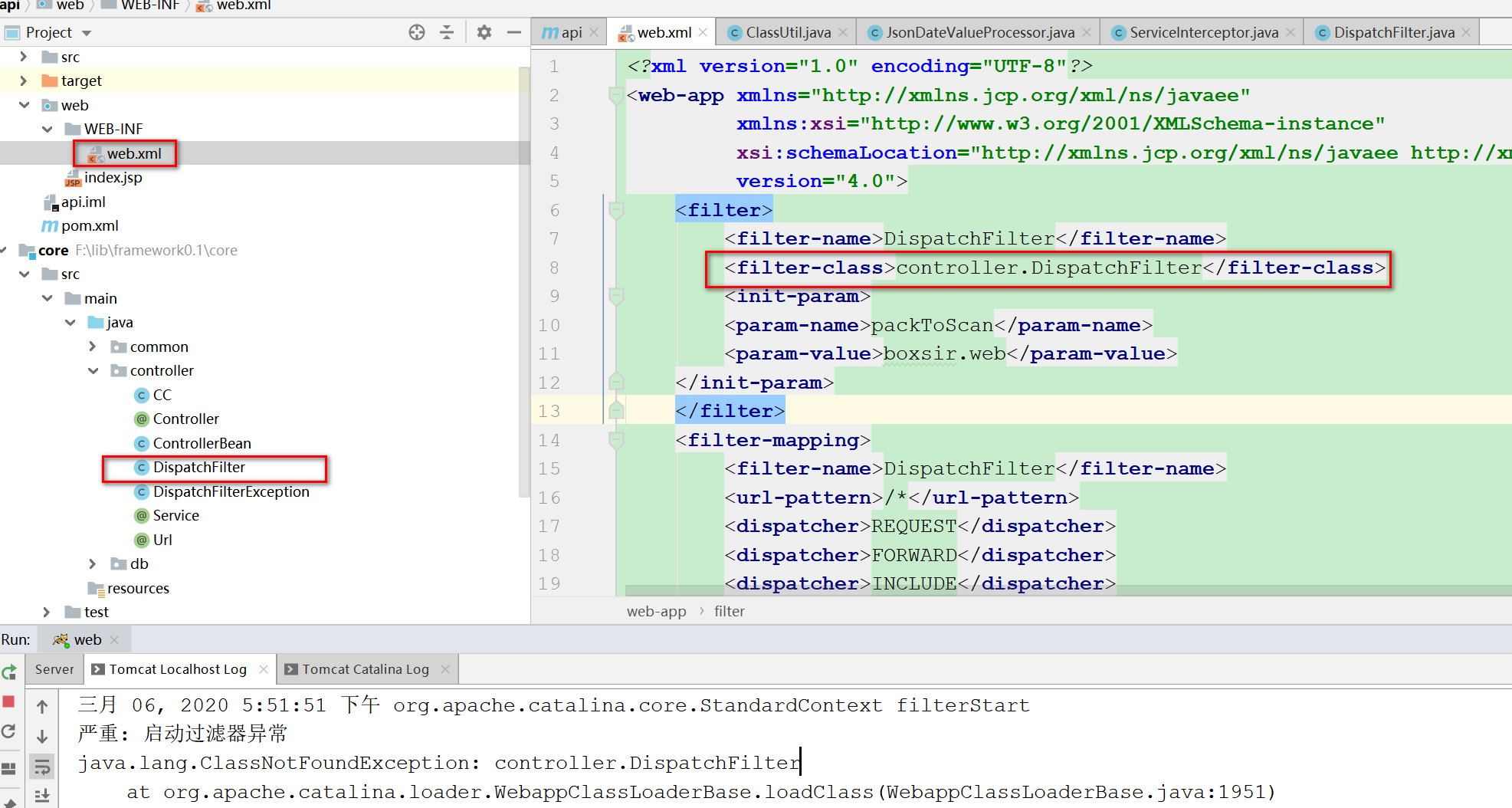Fold the web-app element at line 2

click(x=615, y=95)
